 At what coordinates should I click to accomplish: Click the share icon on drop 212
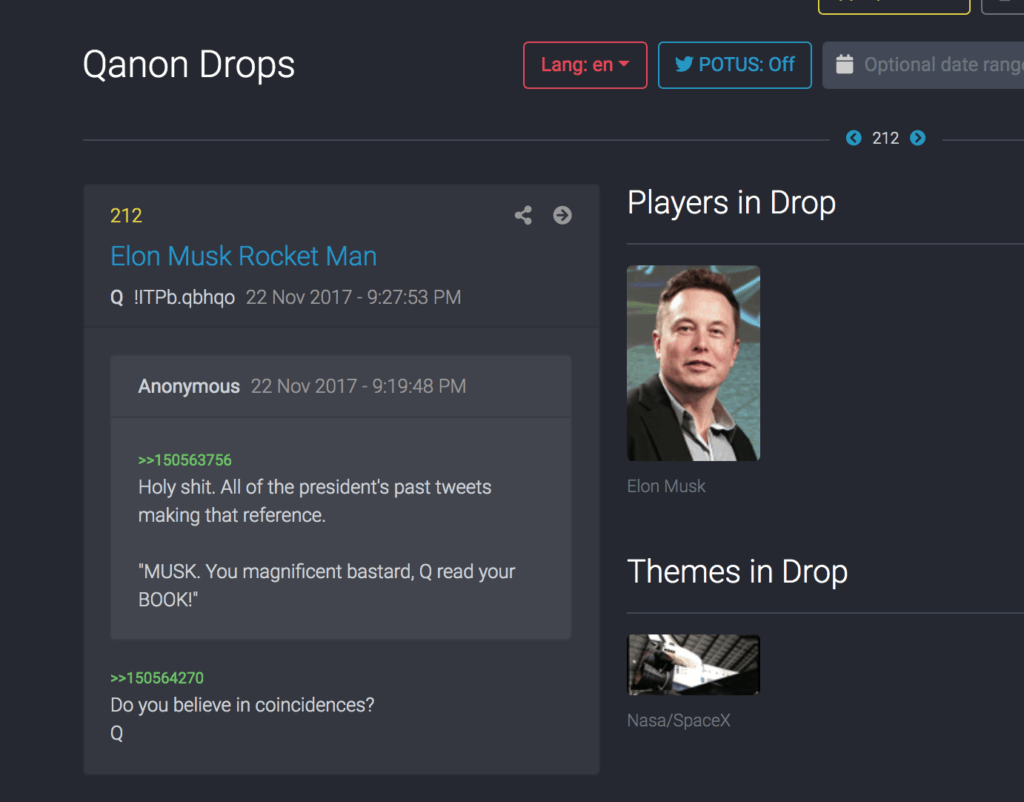[523, 216]
